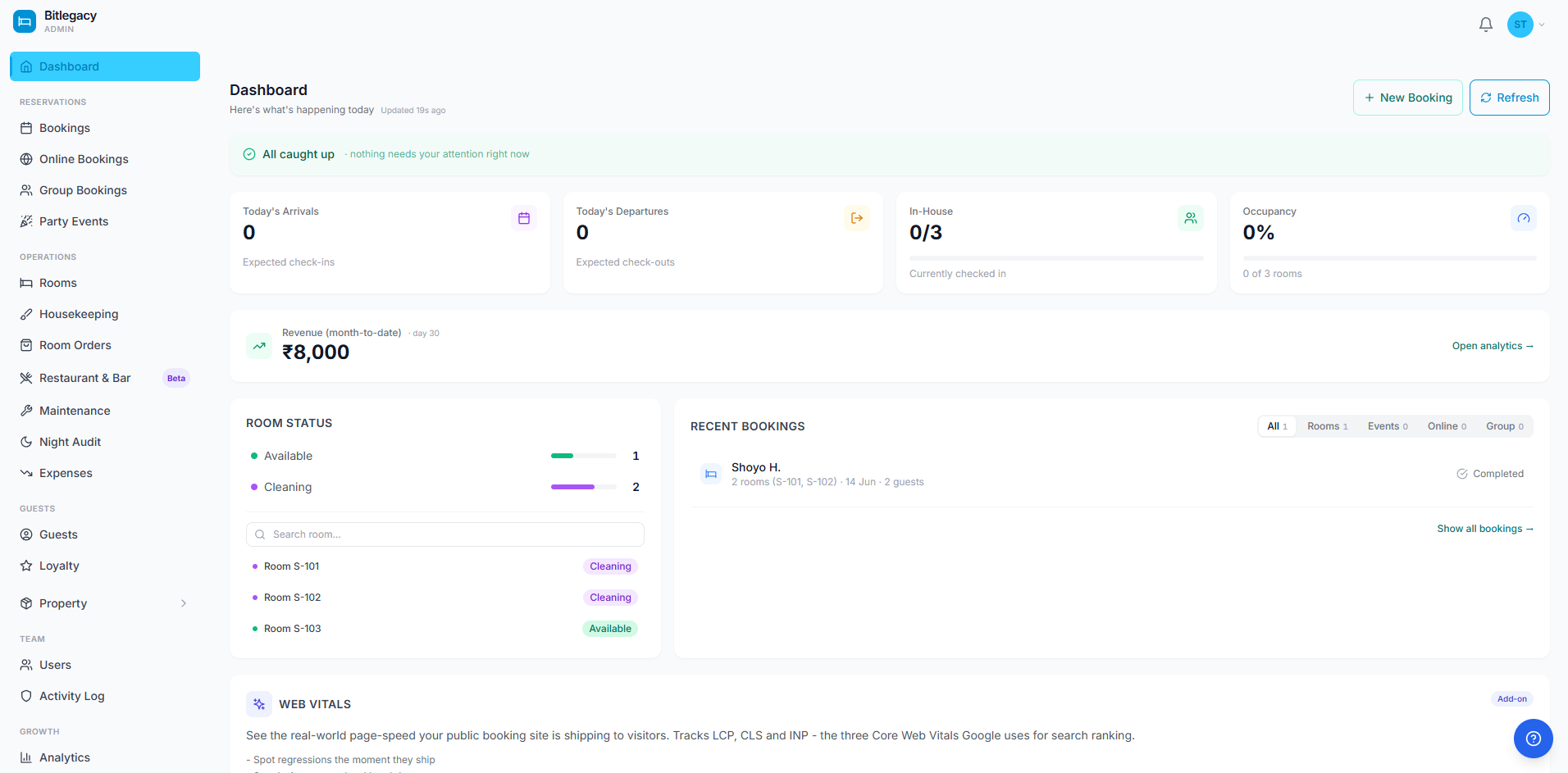
Task: Click the Property box icon
Action: click(26, 603)
